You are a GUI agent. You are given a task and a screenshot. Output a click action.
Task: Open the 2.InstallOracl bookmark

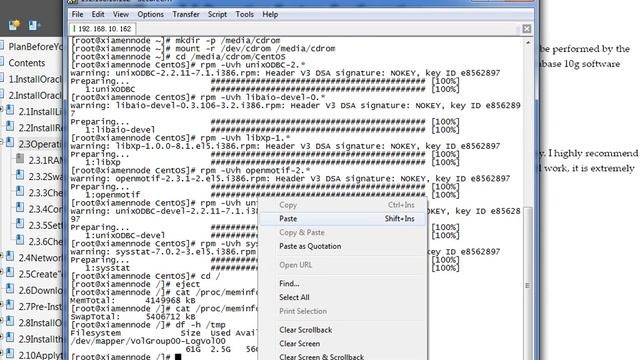[x=36, y=96]
